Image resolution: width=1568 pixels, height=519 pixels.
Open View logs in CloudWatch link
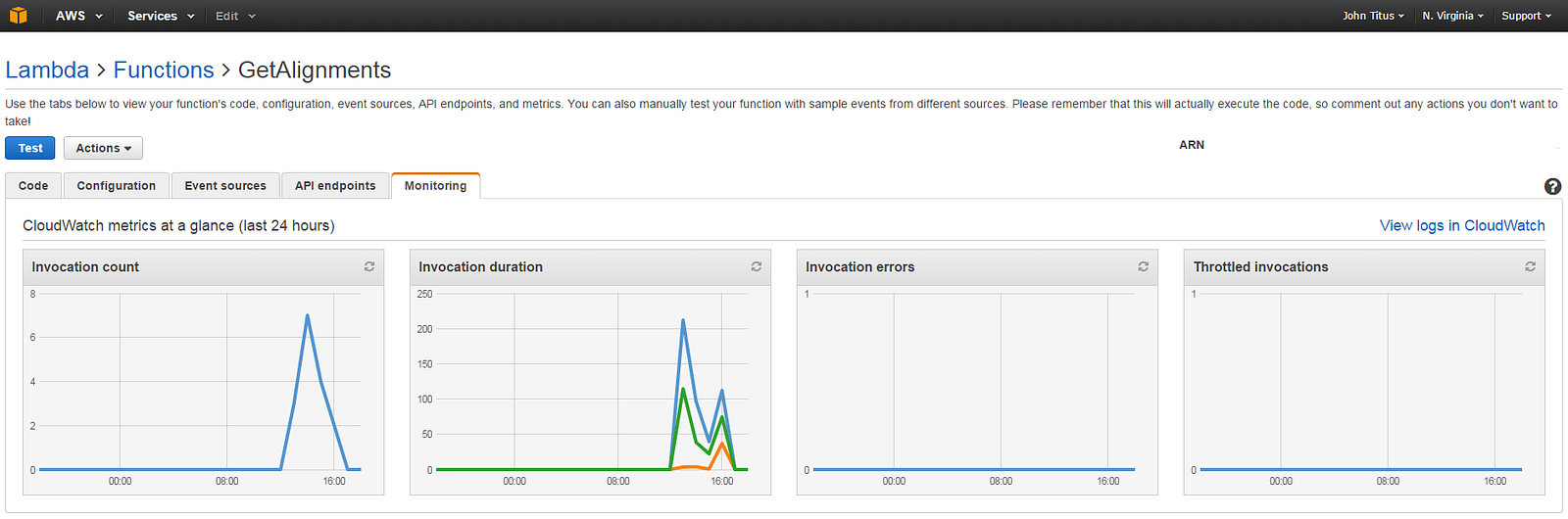coord(1462,225)
